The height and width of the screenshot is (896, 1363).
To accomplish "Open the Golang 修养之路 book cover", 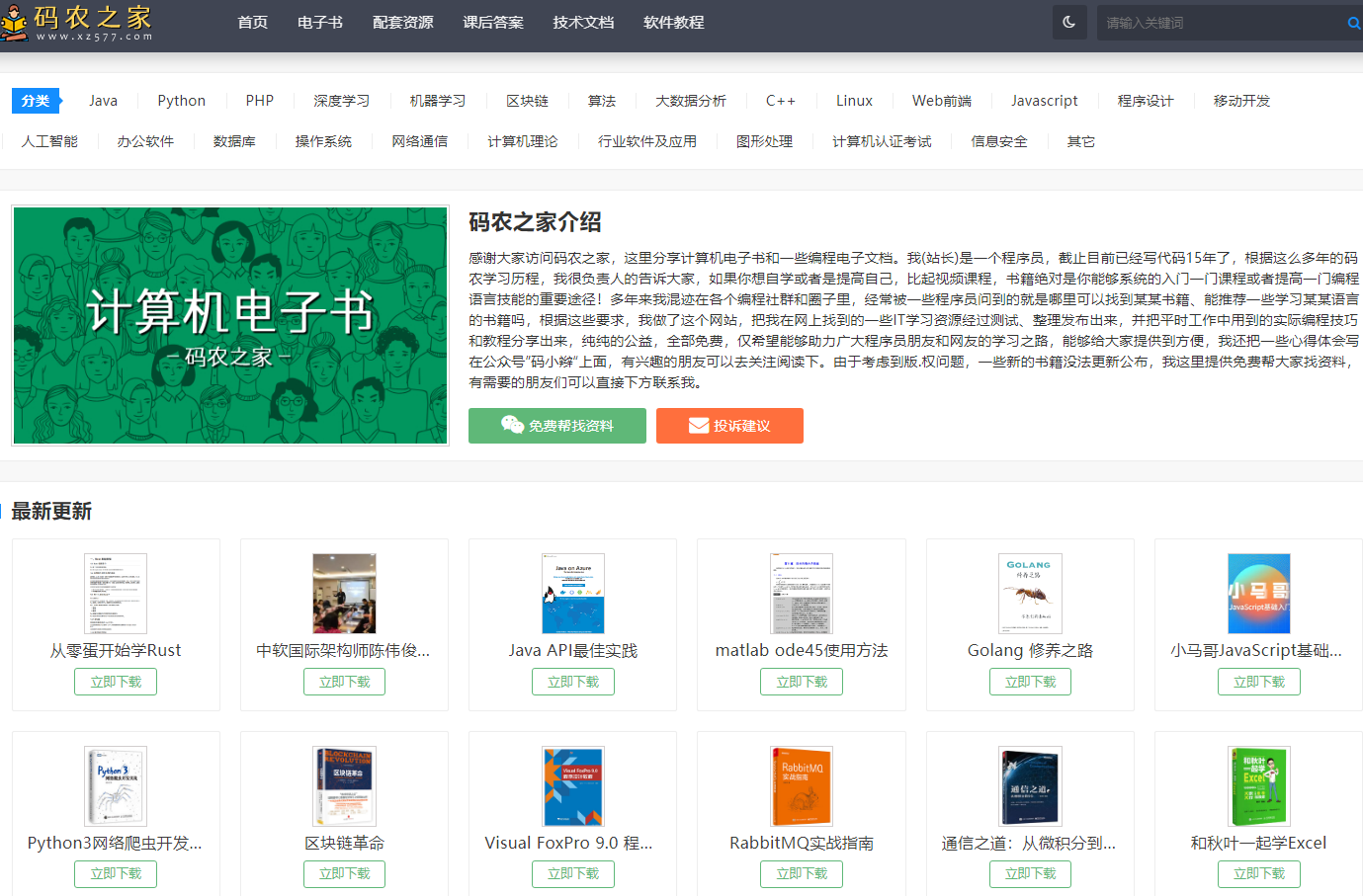I will (1030, 593).
